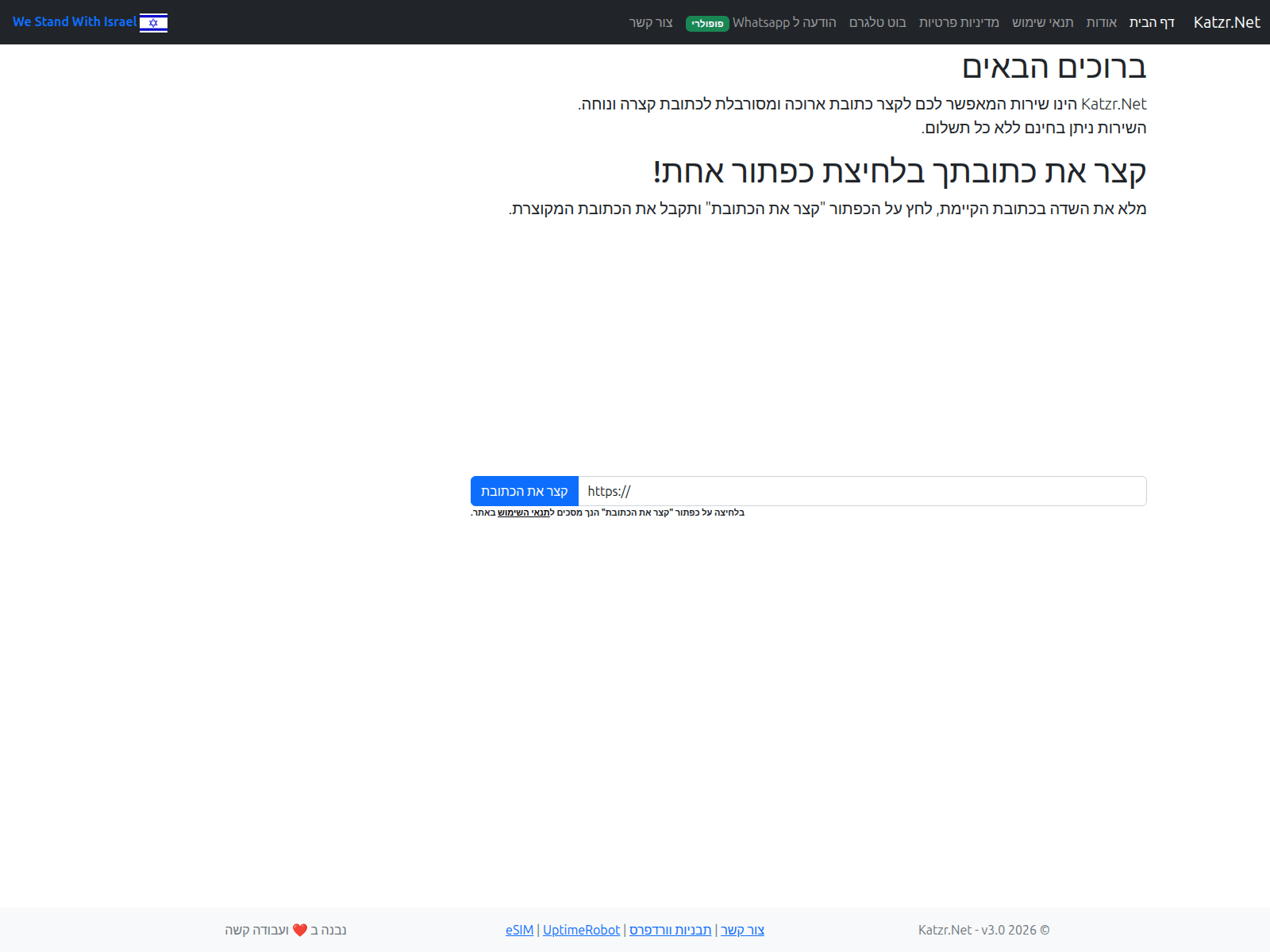Viewport: 1270px width, 952px height.
Task: Click the Katzr.Net brand logo
Action: (1226, 22)
